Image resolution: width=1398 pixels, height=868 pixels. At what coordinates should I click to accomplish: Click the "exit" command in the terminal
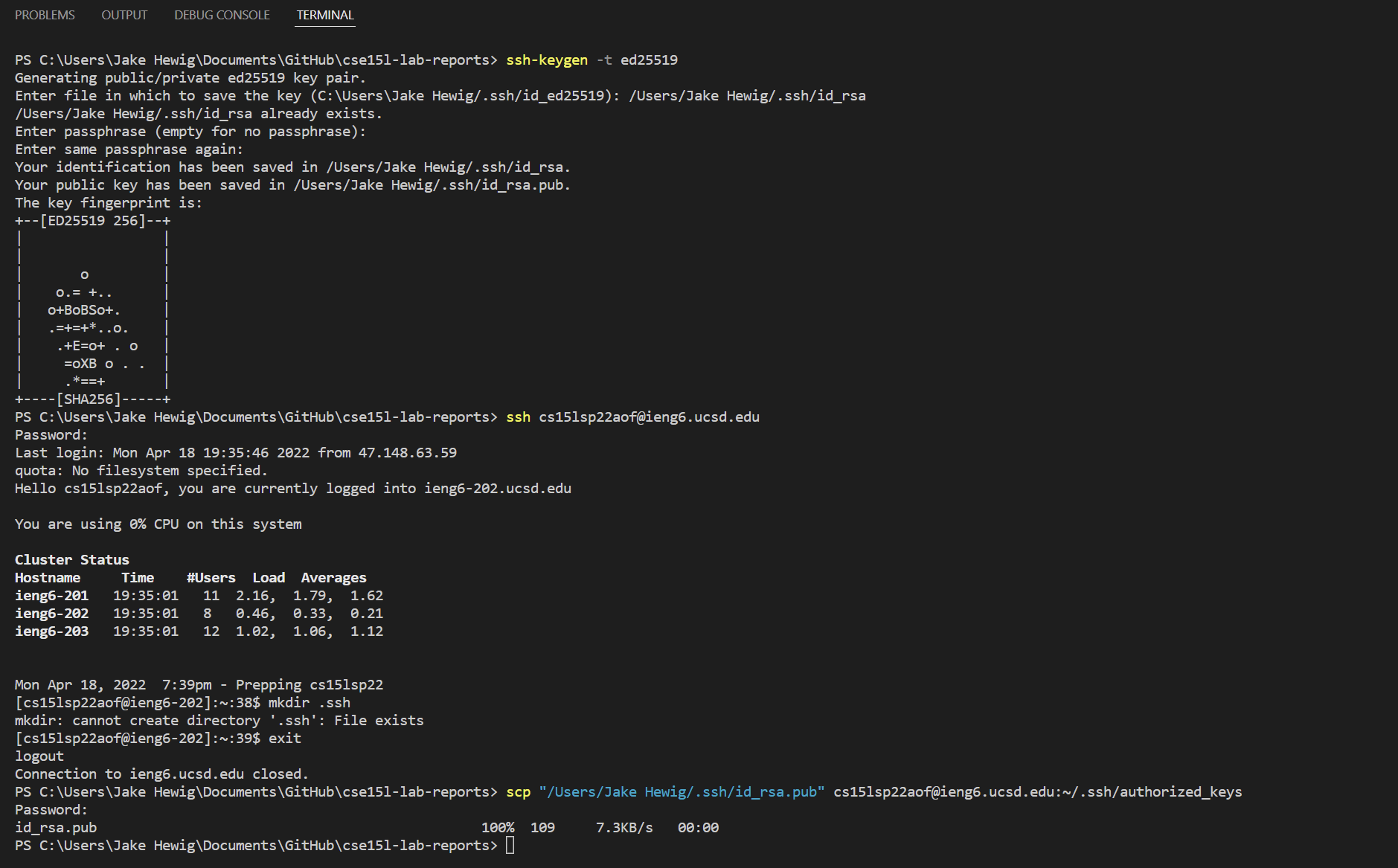pos(285,739)
